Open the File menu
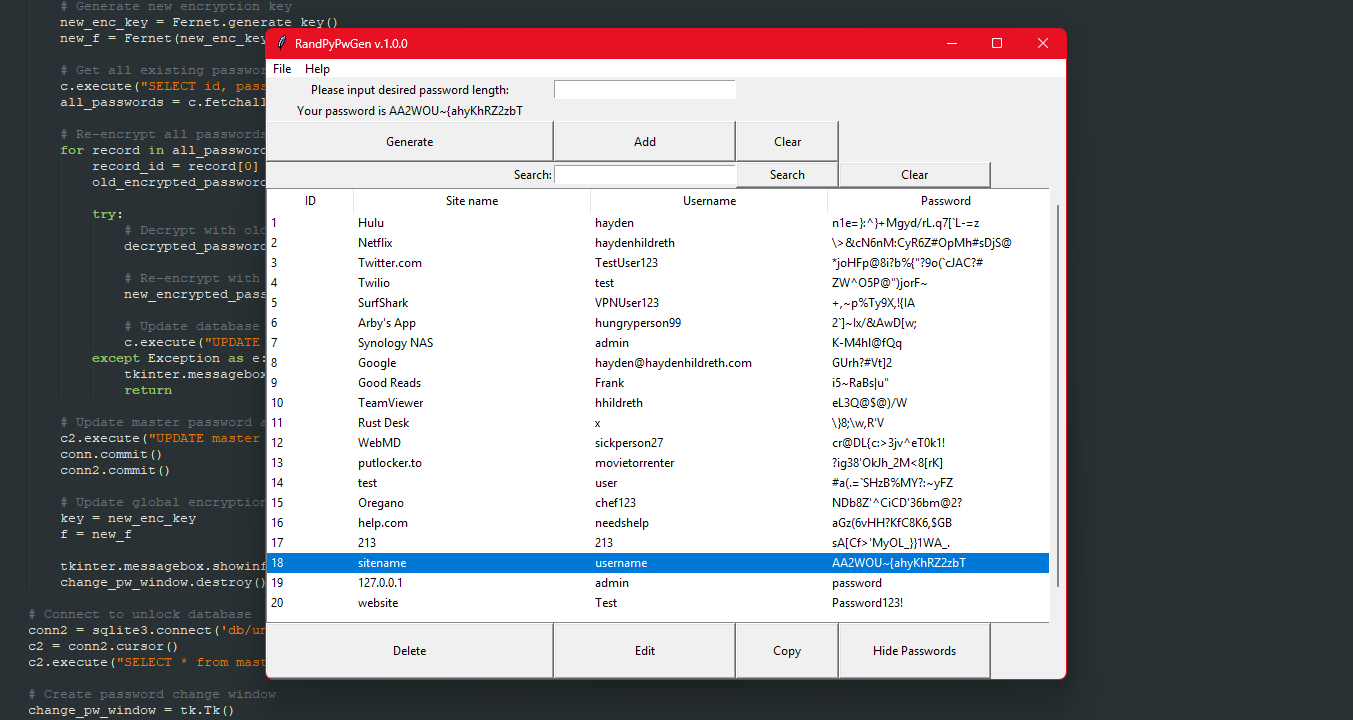Screen dimensions: 1353x720 (282, 69)
